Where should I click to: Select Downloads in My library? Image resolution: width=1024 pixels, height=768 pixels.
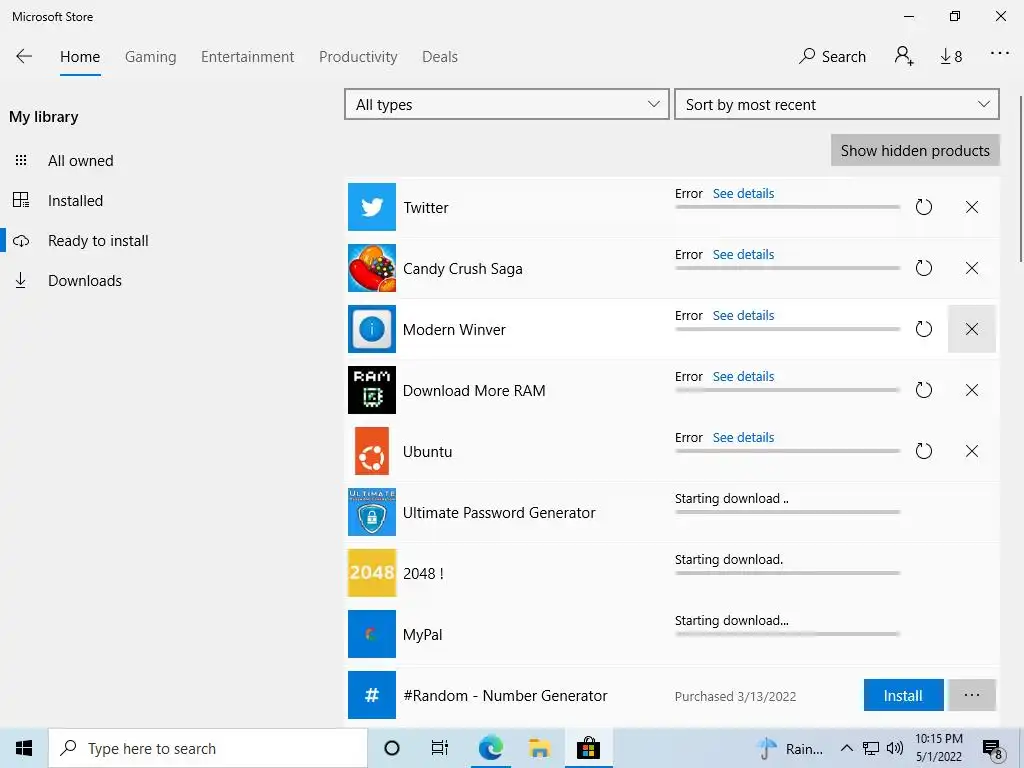pyautogui.click(x=85, y=281)
